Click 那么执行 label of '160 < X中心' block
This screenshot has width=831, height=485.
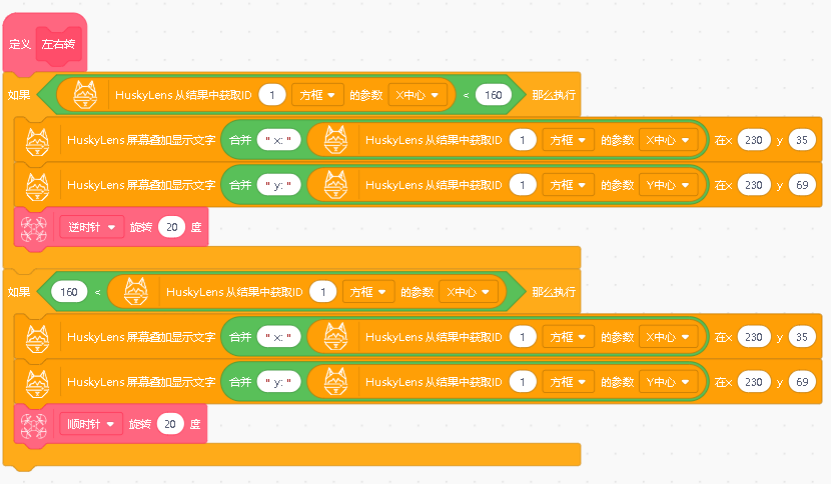[554, 292]
